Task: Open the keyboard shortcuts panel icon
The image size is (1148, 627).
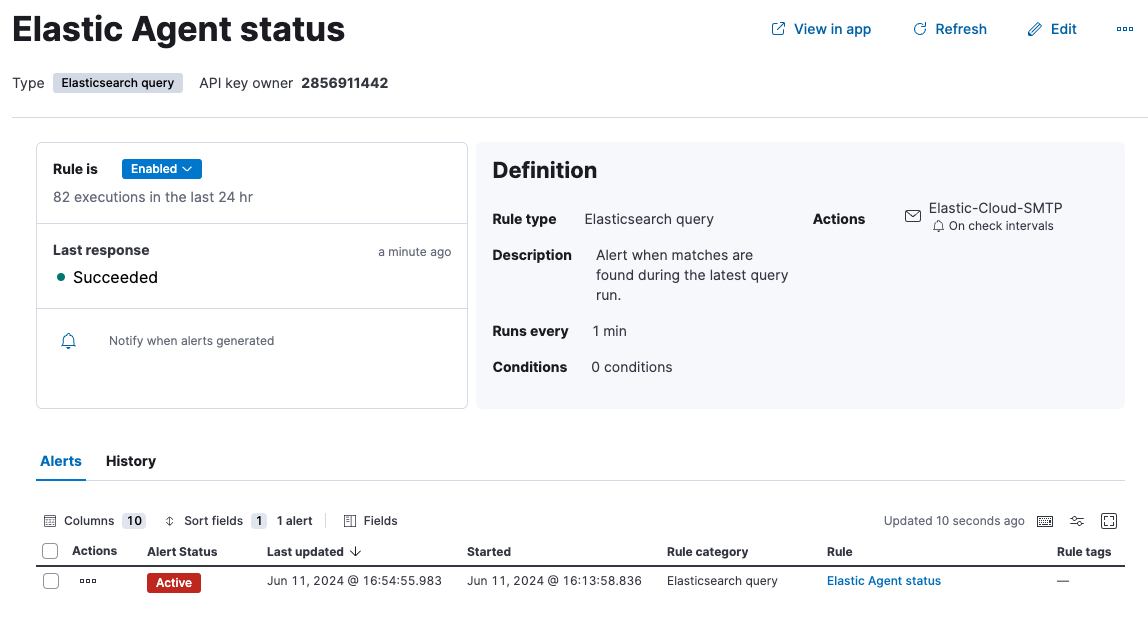Action: pos(1045,521)
